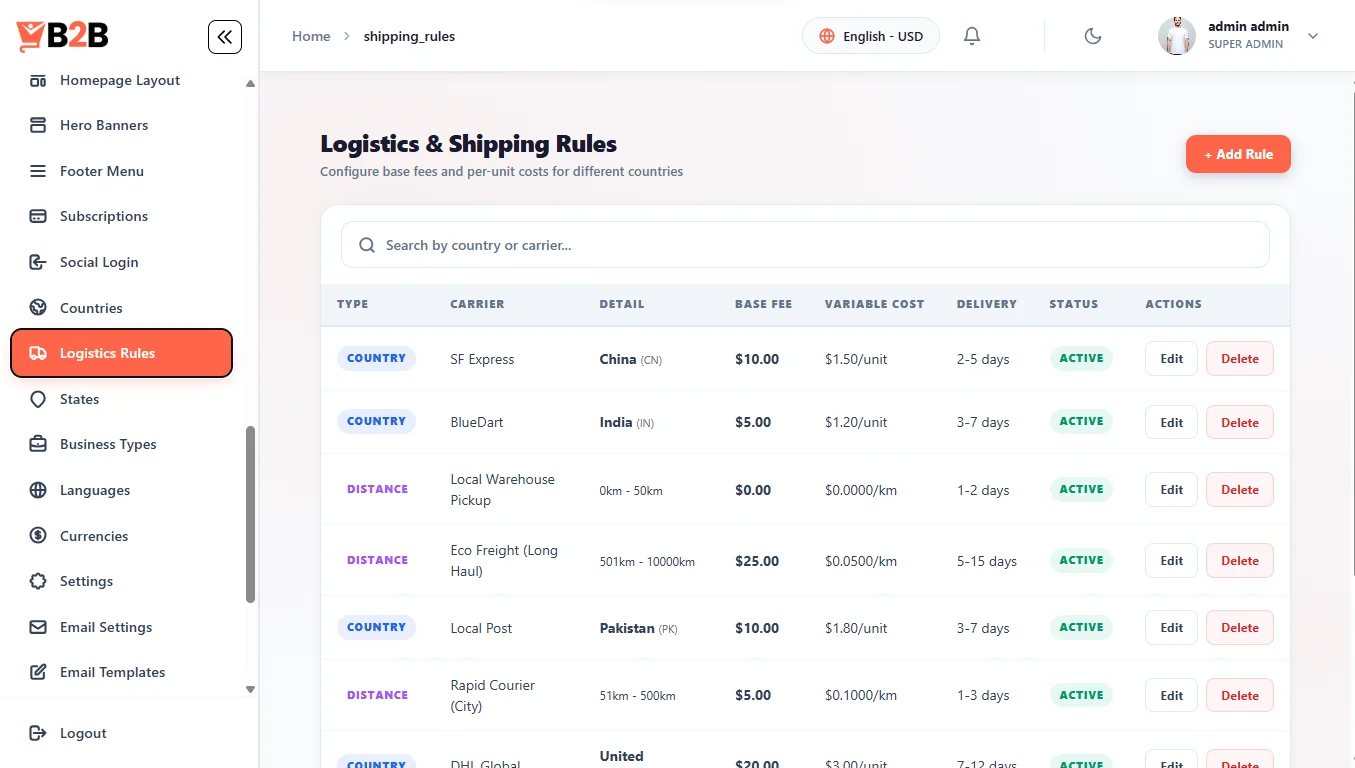Click the $1.80/unit variable cost
This screenshot has width=1355, height=768.
[856, 628]
